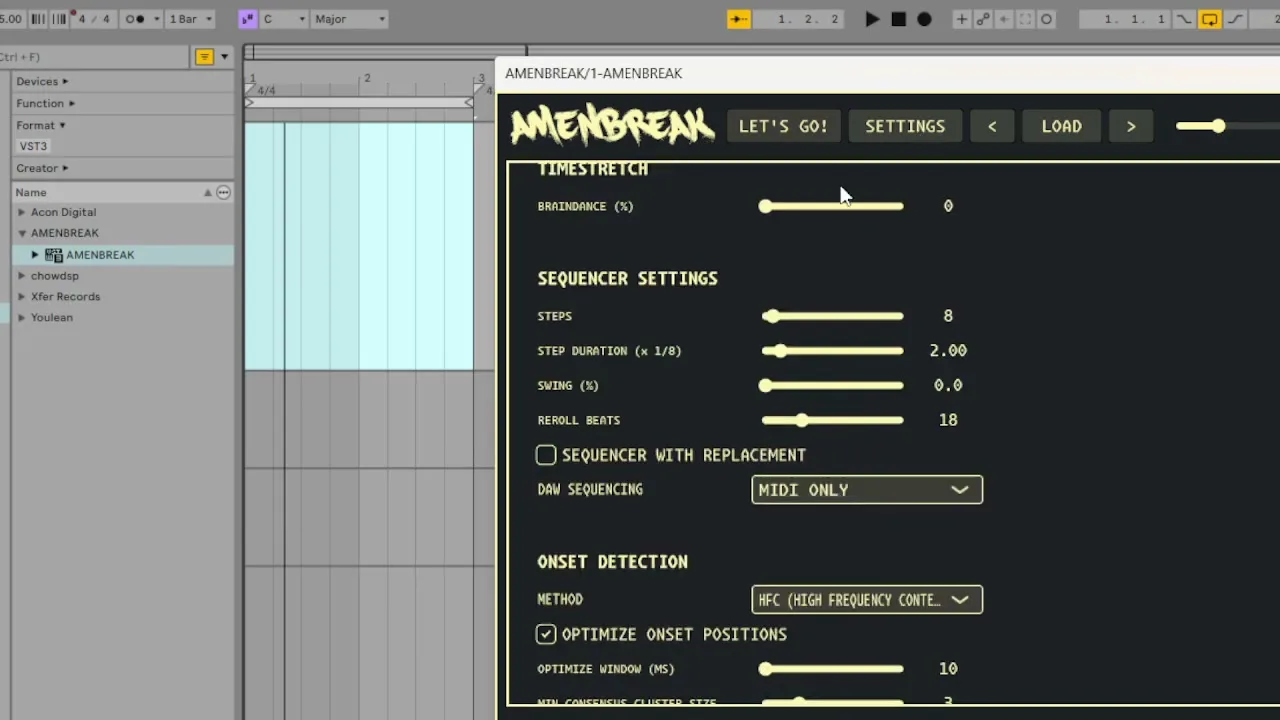Click the Nudge Up tempo icon
This screenshot has width=1280, height=720.
58,19
